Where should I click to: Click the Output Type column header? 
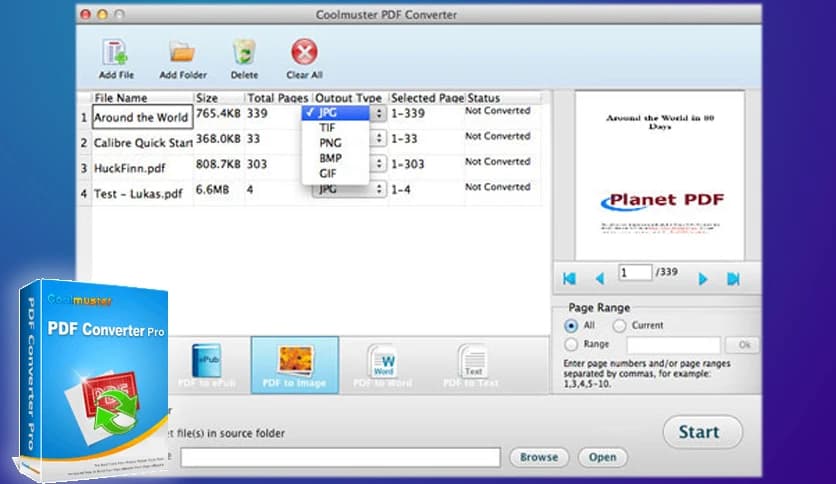point(349,98)
